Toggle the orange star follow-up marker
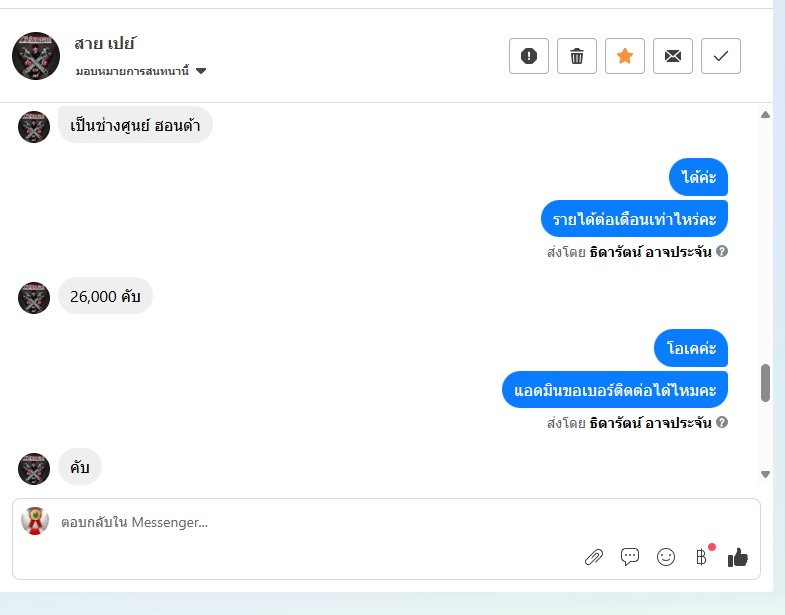 click(x=625, y=56)
